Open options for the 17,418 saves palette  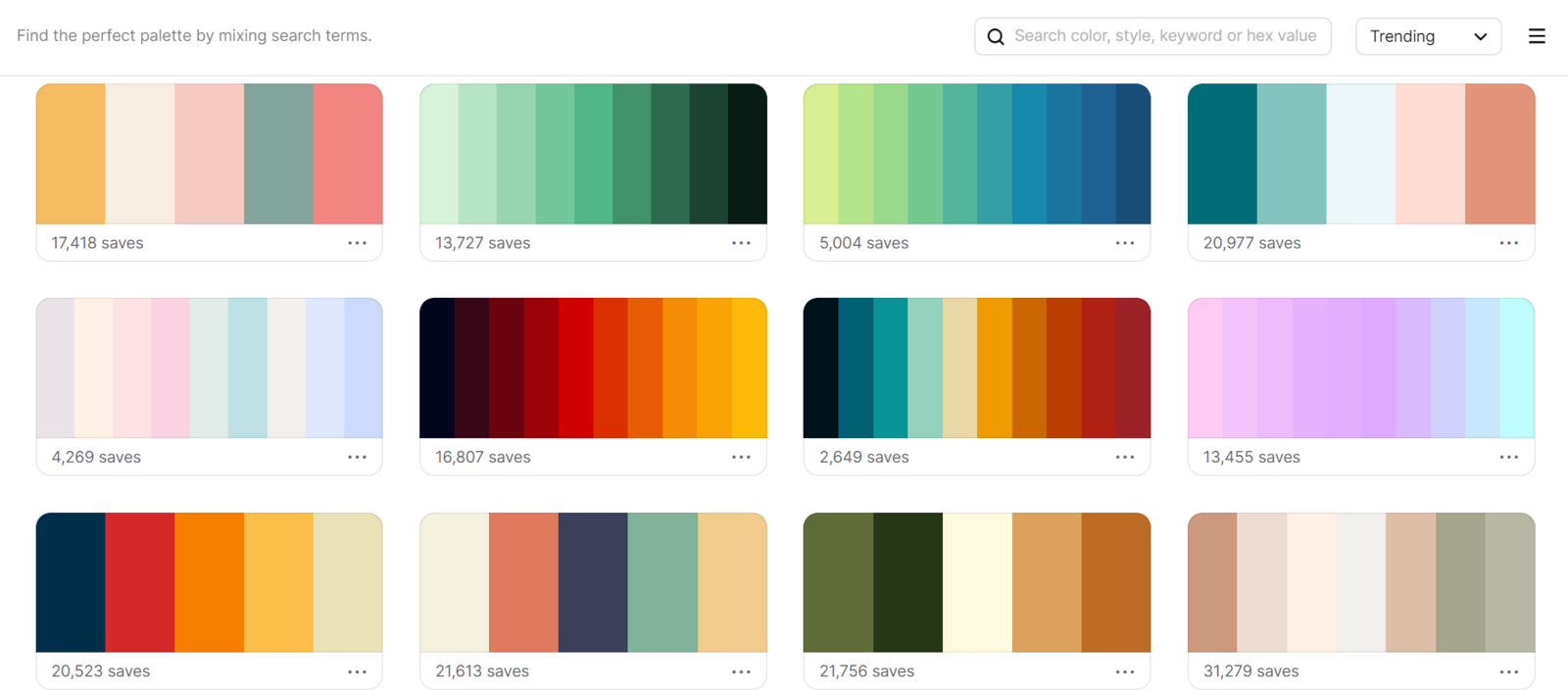coord(357,243)
